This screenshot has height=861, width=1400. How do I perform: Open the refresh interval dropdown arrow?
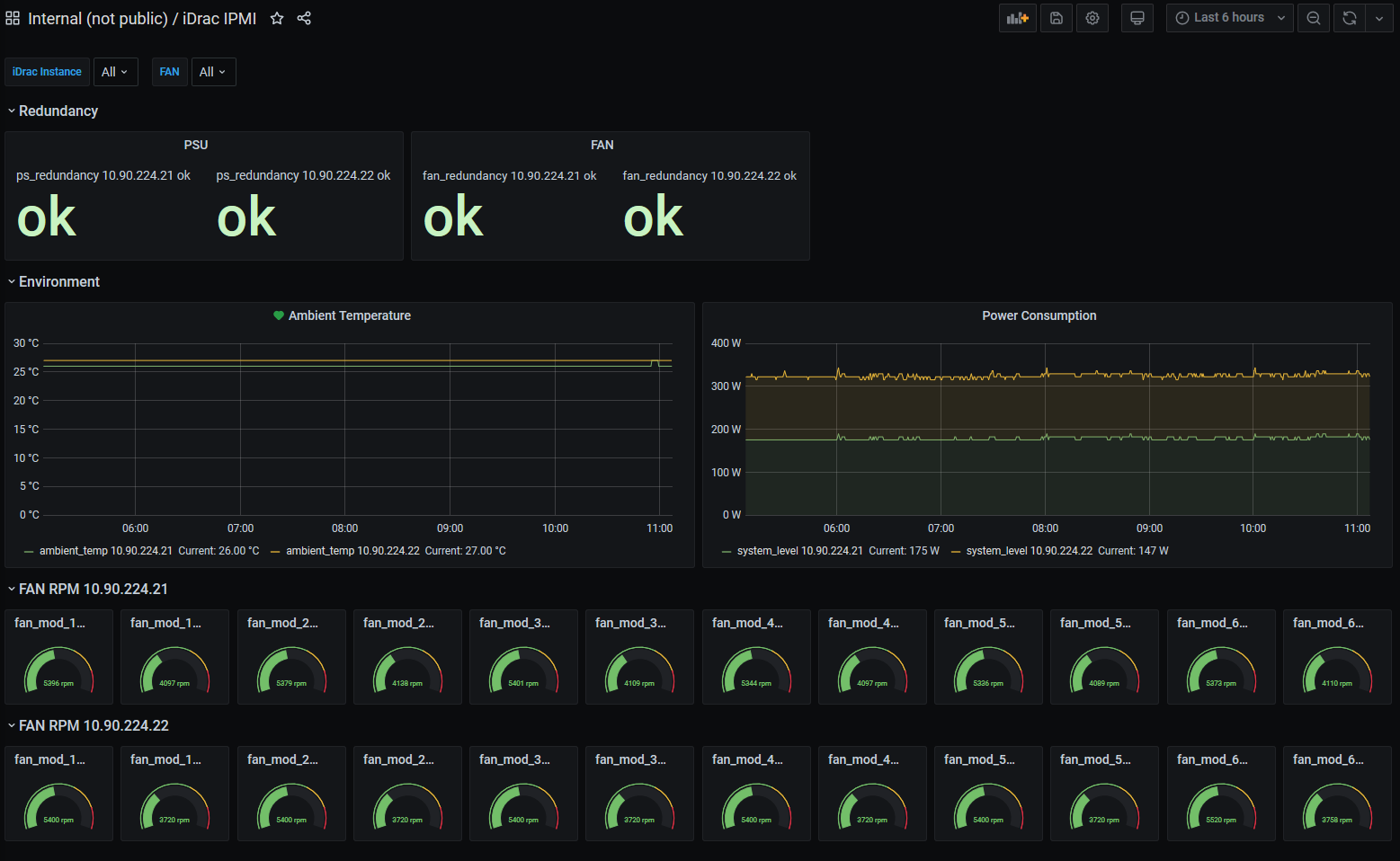pyautogui.click(x=1379, y=18)
